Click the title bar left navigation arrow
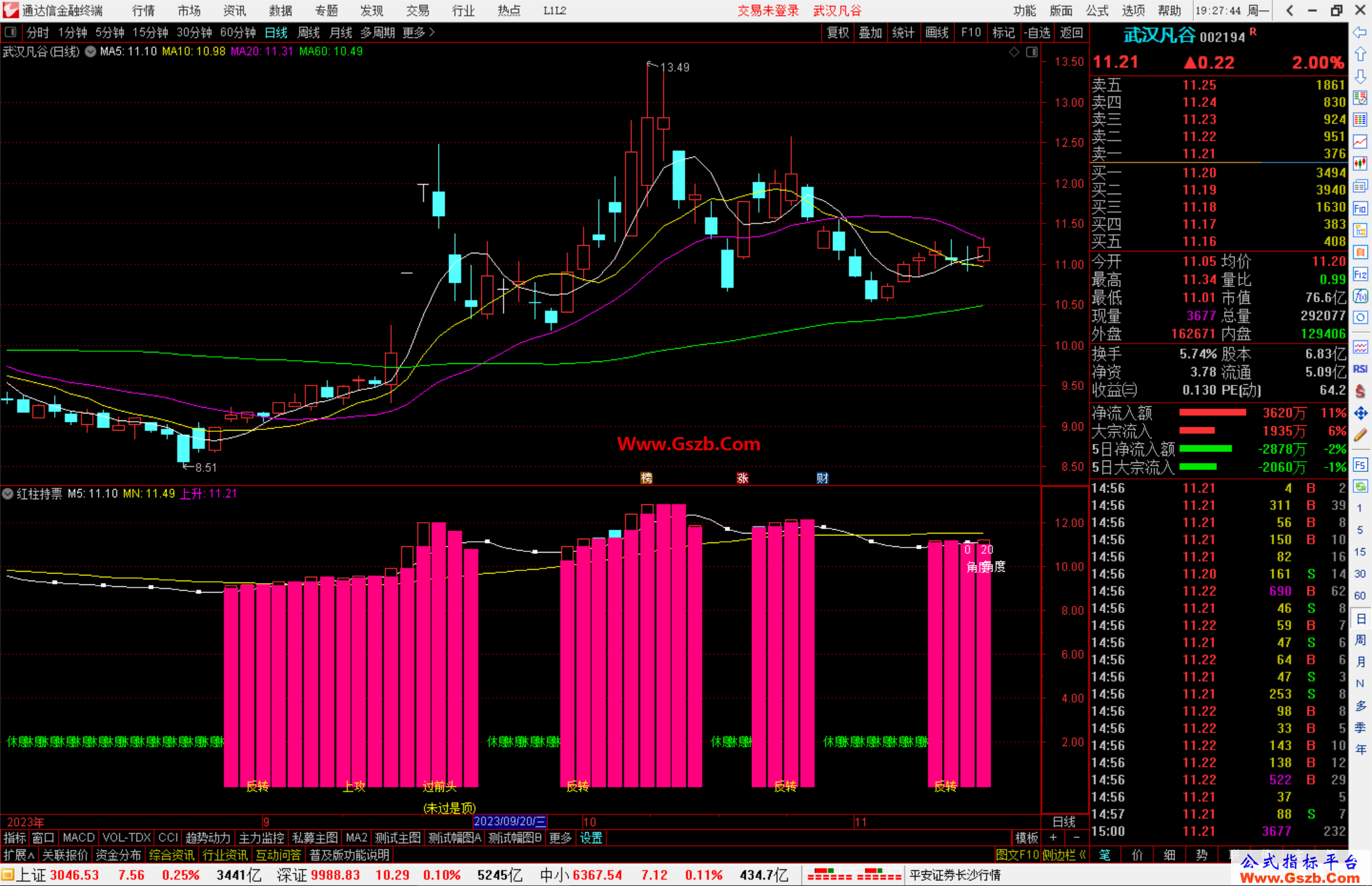 [x=1289, y=10]
